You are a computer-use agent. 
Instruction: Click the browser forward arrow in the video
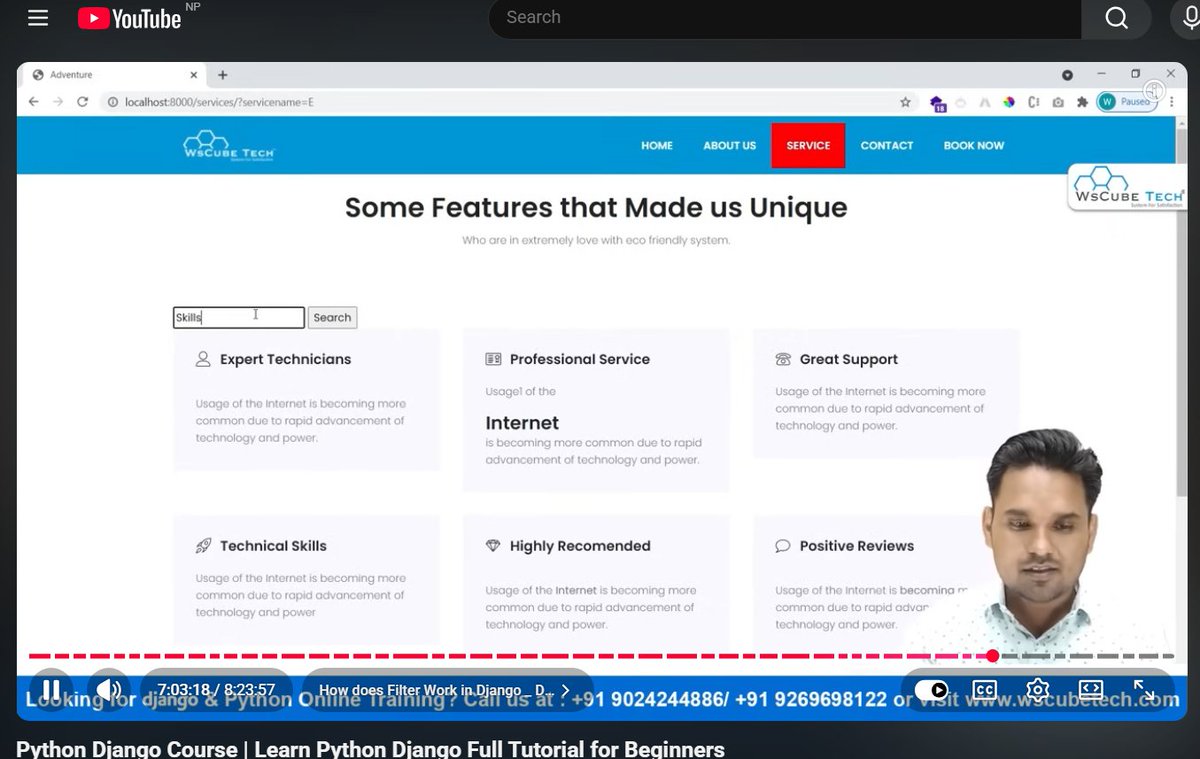click(58, 102)
